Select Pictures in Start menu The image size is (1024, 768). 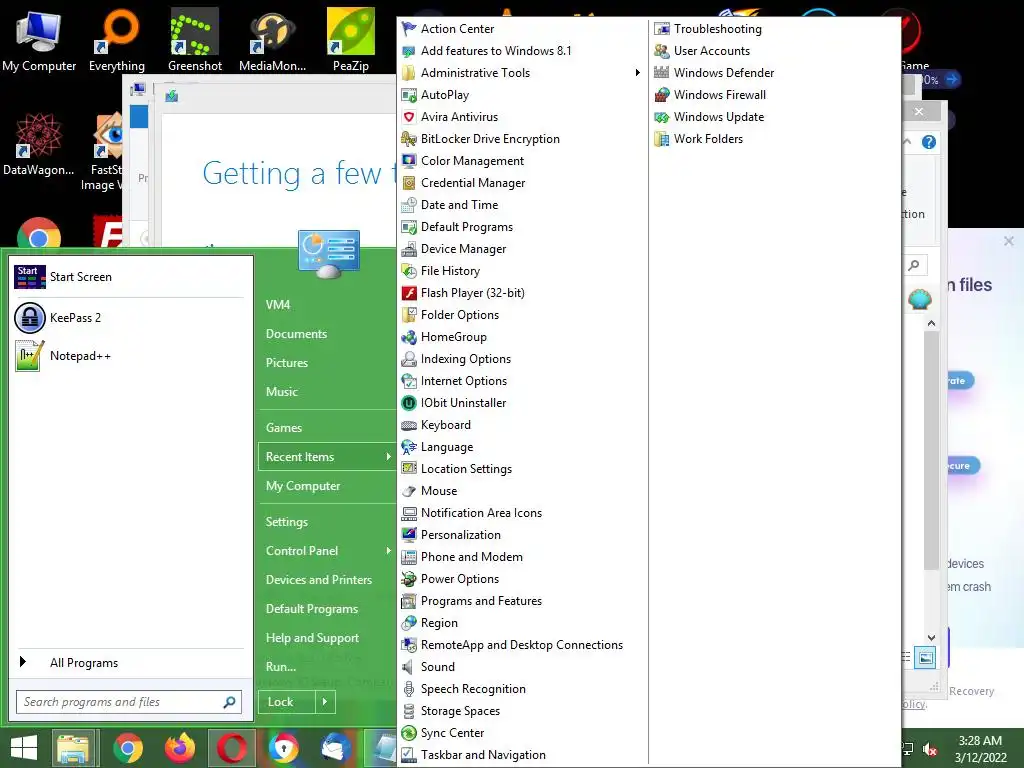(x=287, y=363)
